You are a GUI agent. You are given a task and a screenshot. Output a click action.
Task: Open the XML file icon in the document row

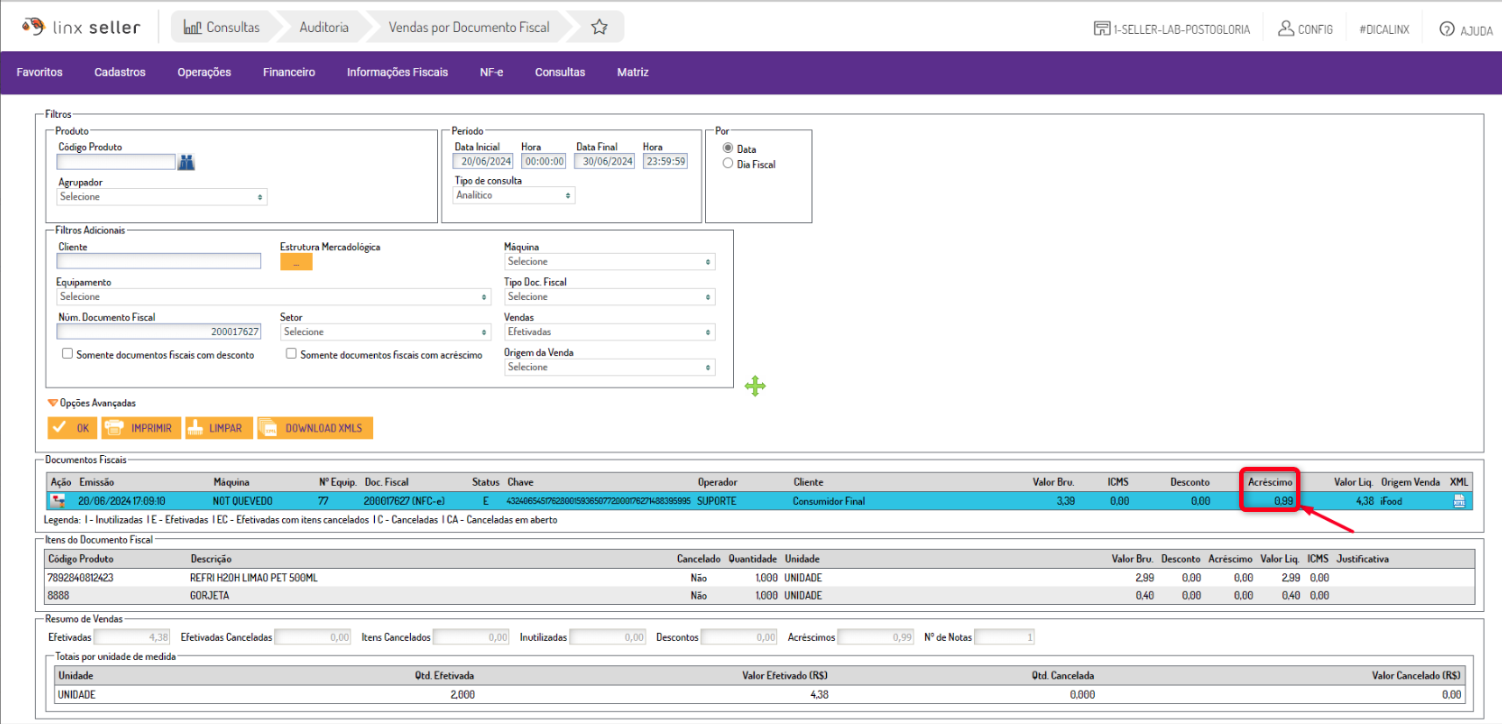point(1459,501)
